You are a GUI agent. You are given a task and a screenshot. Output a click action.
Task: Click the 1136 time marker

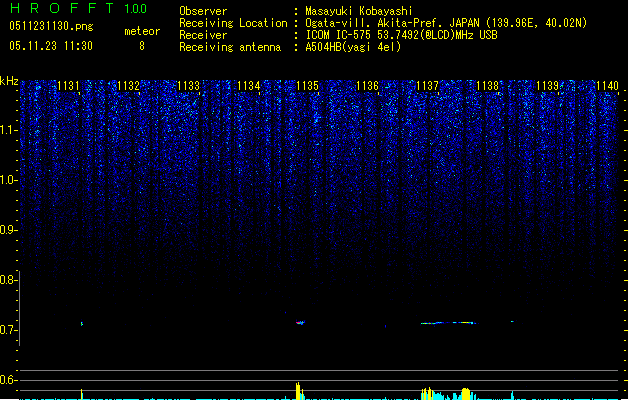[x=367, y=86]
